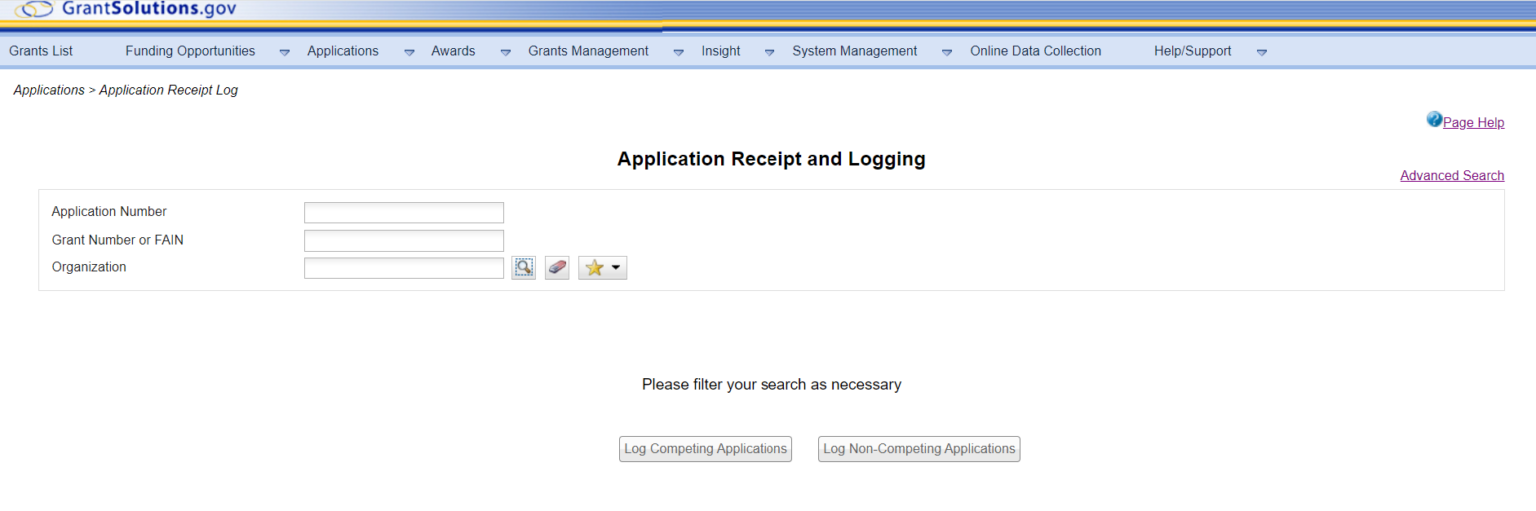Expand the Awards menu arrow

pyautogui.click(x=505, y=52)
